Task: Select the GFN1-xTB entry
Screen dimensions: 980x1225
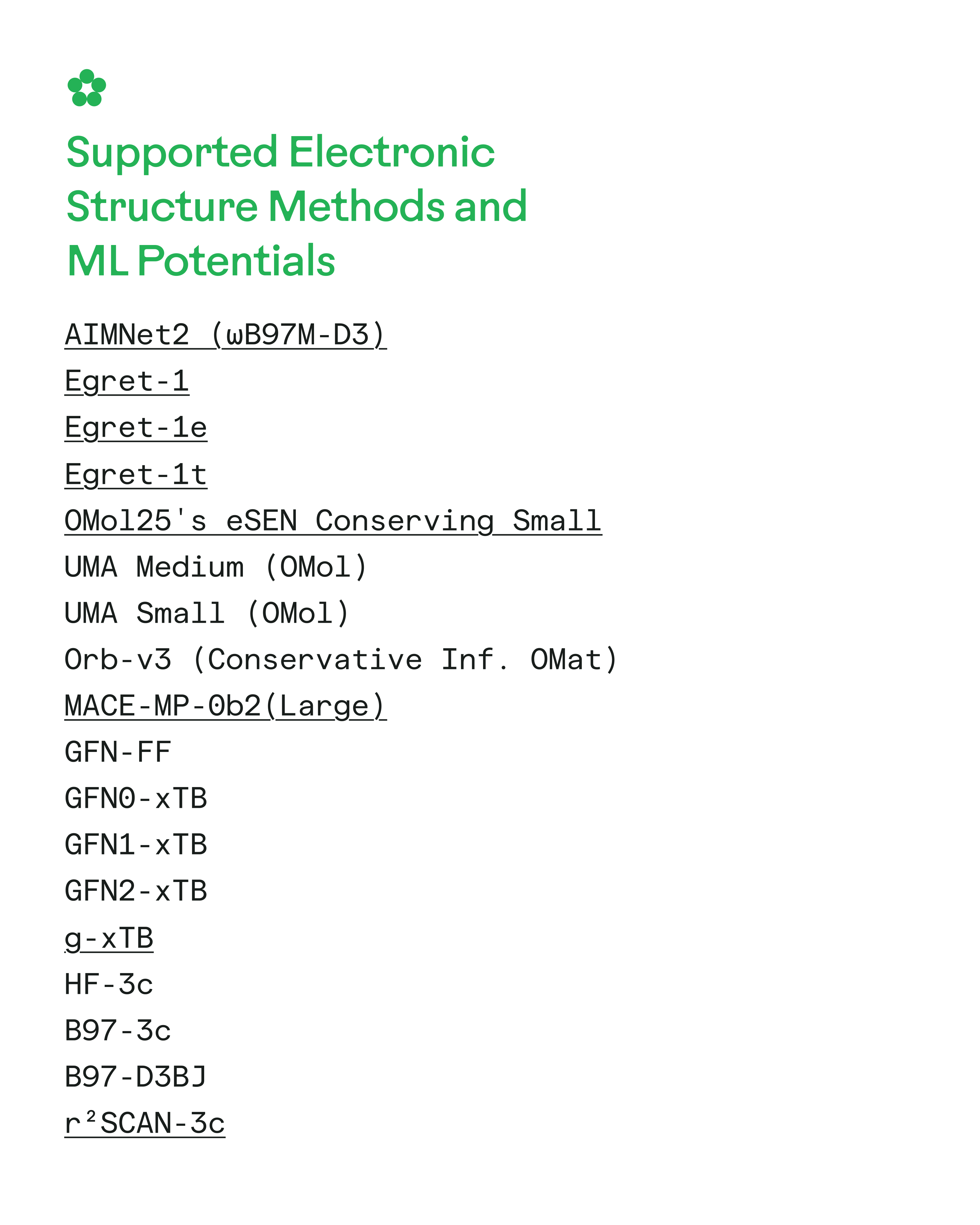Action: click(136, 845)
